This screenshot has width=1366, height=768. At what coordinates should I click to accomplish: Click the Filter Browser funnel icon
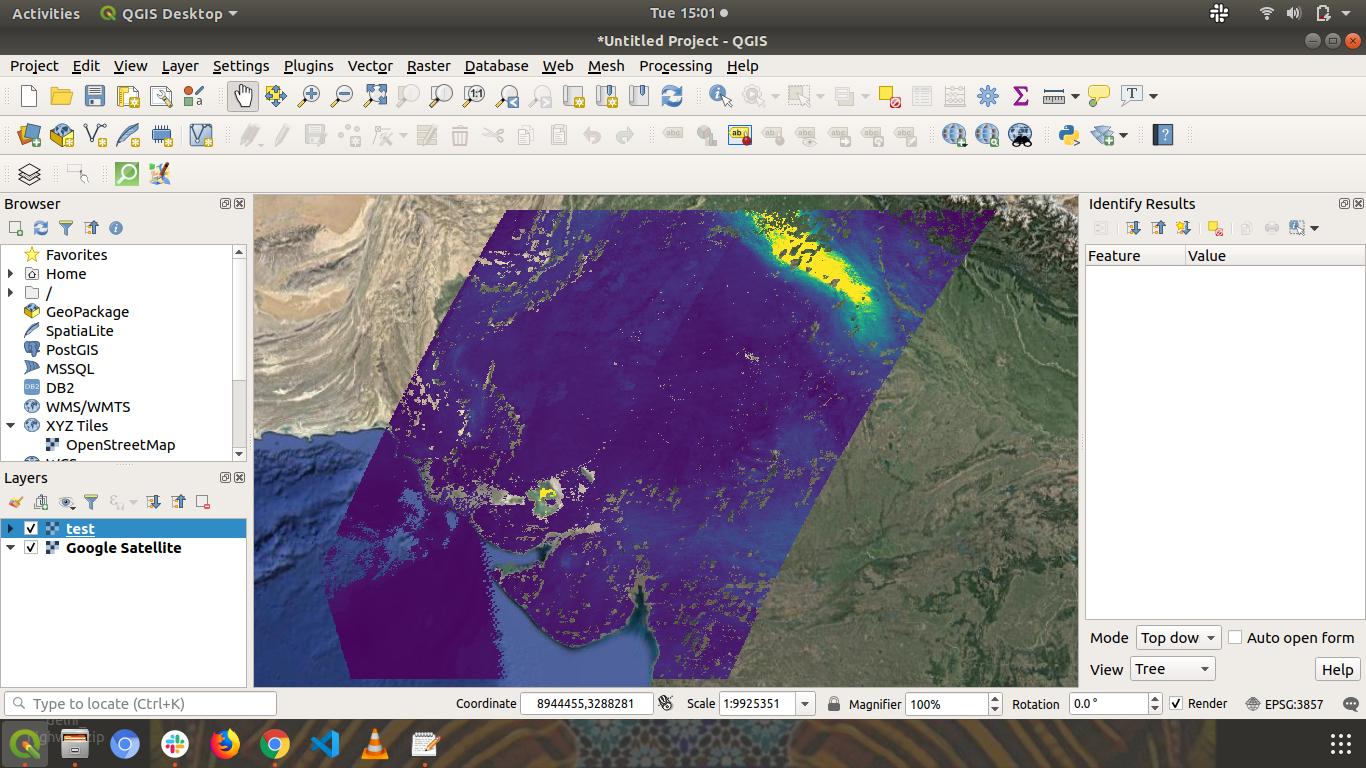(x=66, y=228)
